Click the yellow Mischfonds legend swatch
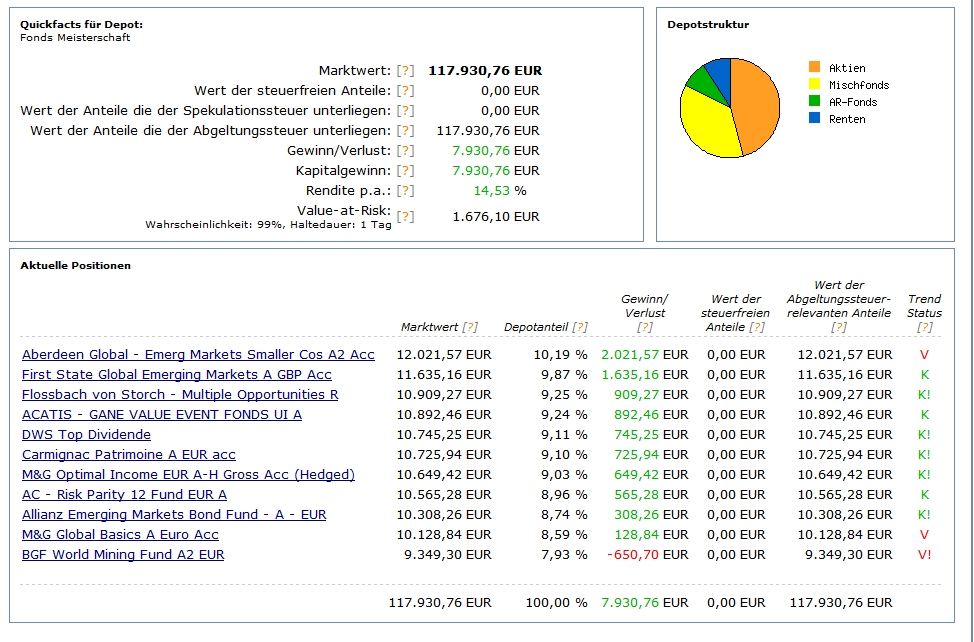The height and width of the screenshot is (642, 974). point(814,85)
